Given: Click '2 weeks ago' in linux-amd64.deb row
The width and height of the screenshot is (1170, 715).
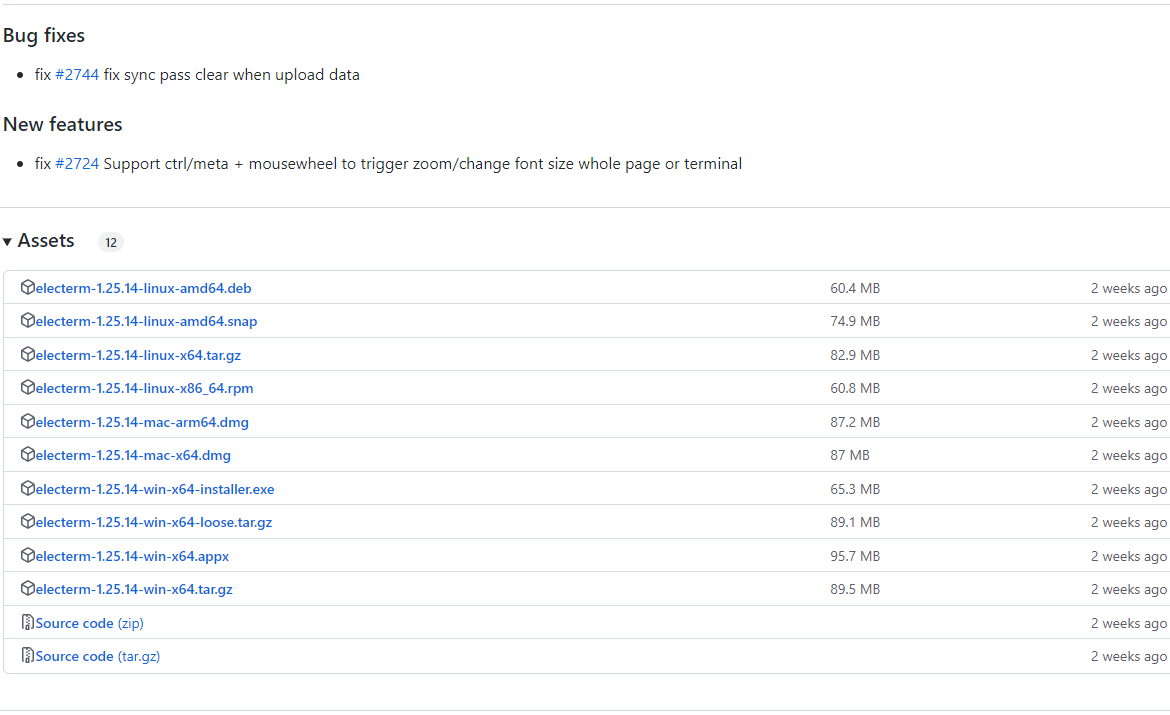Looking at the screenshot, I should [x=1129, y=288].
